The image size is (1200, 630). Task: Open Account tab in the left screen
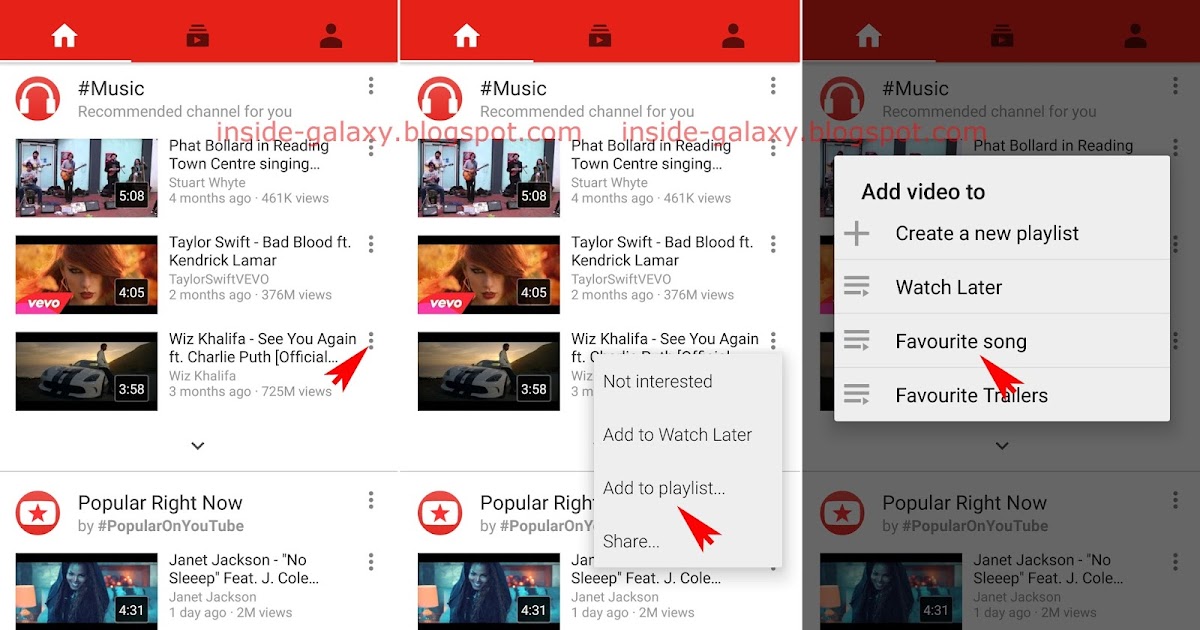[x=331, y=36]
